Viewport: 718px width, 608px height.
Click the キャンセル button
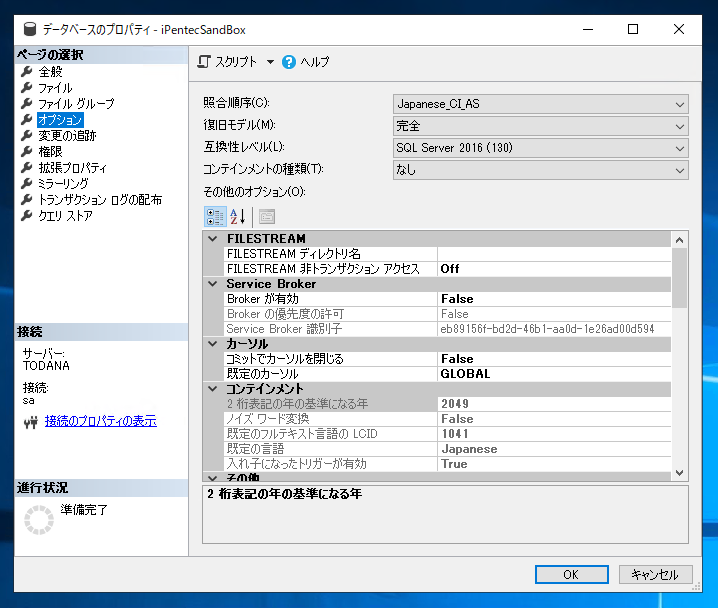655,575
